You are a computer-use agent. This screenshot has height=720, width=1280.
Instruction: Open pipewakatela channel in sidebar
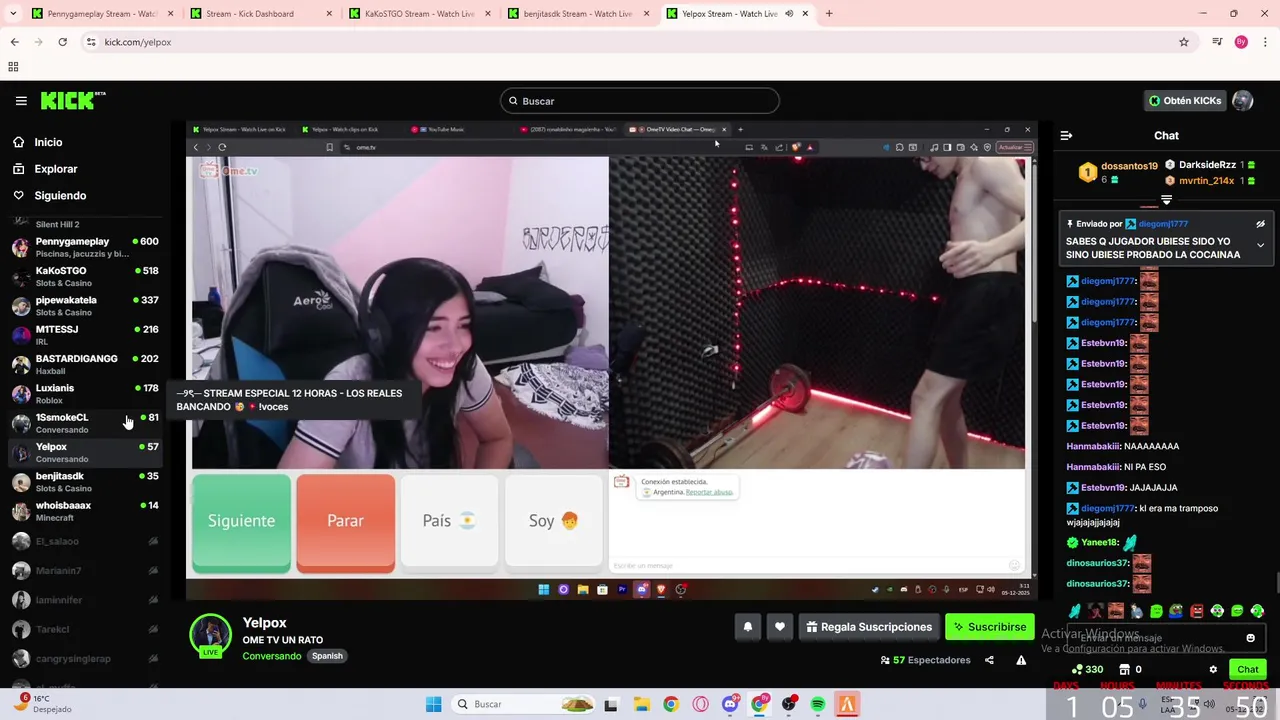click(x=85, y=306)
